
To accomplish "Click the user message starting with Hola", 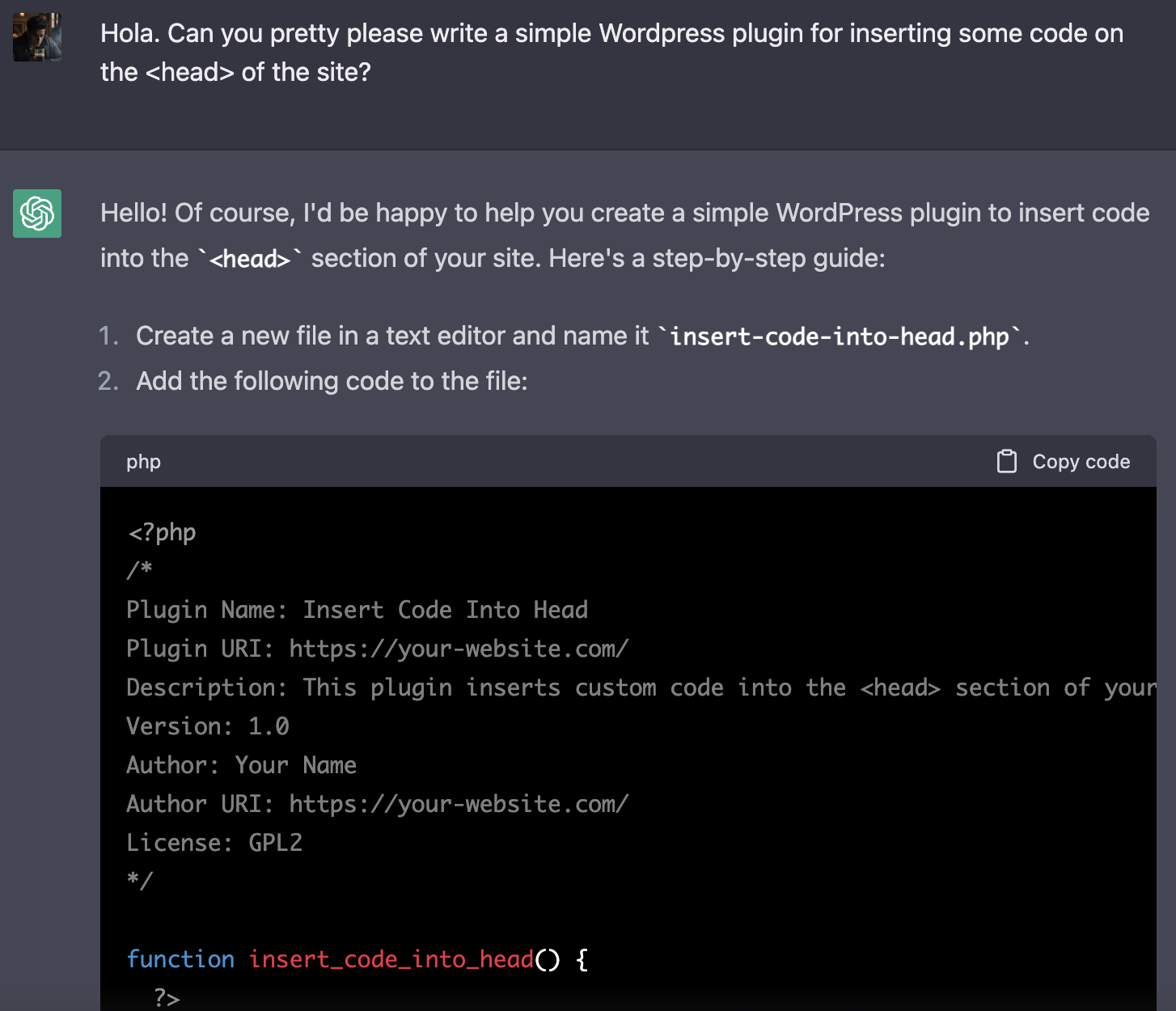I will [611, 53].
